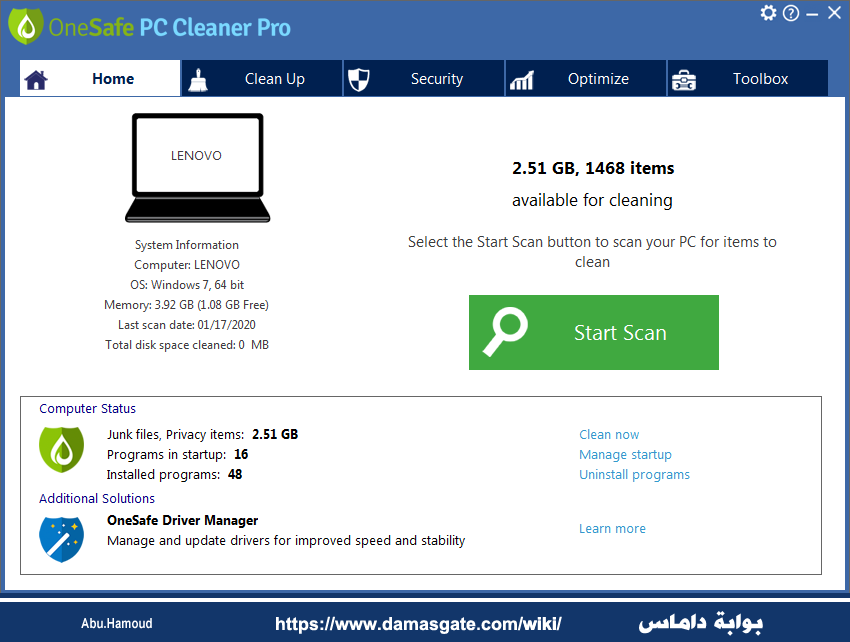850x642 pixels.
Task: Open the Security tab
Action: tap(424, 79)
